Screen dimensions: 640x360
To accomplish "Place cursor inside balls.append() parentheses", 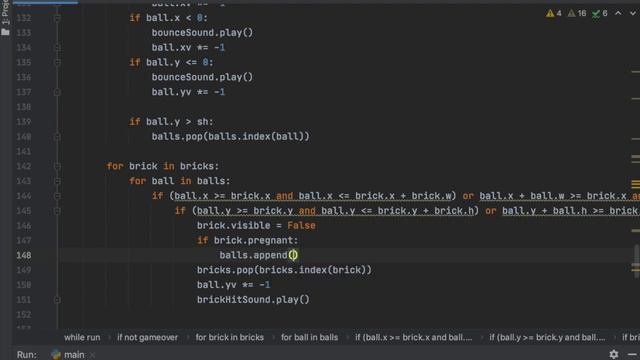I will click(293, 255).
